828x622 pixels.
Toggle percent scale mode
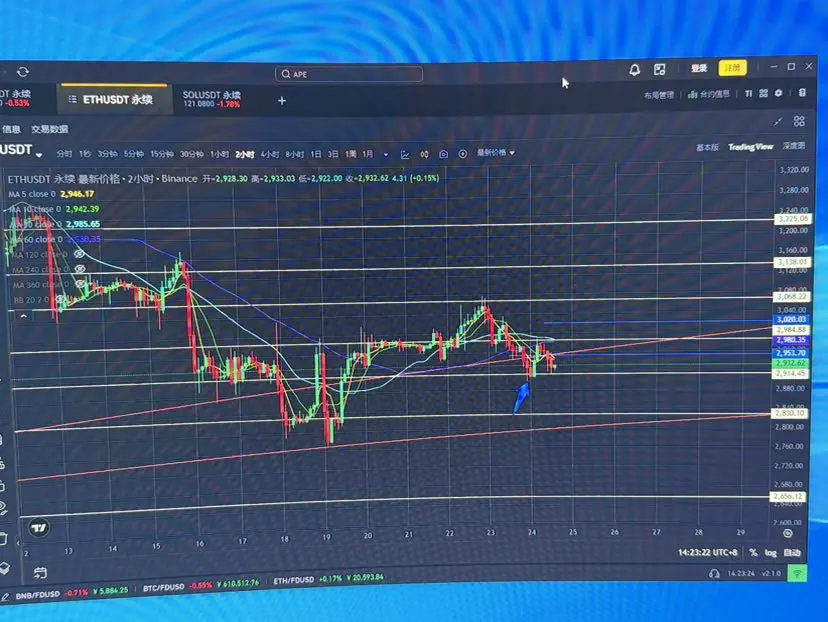(x=753, y=552)
